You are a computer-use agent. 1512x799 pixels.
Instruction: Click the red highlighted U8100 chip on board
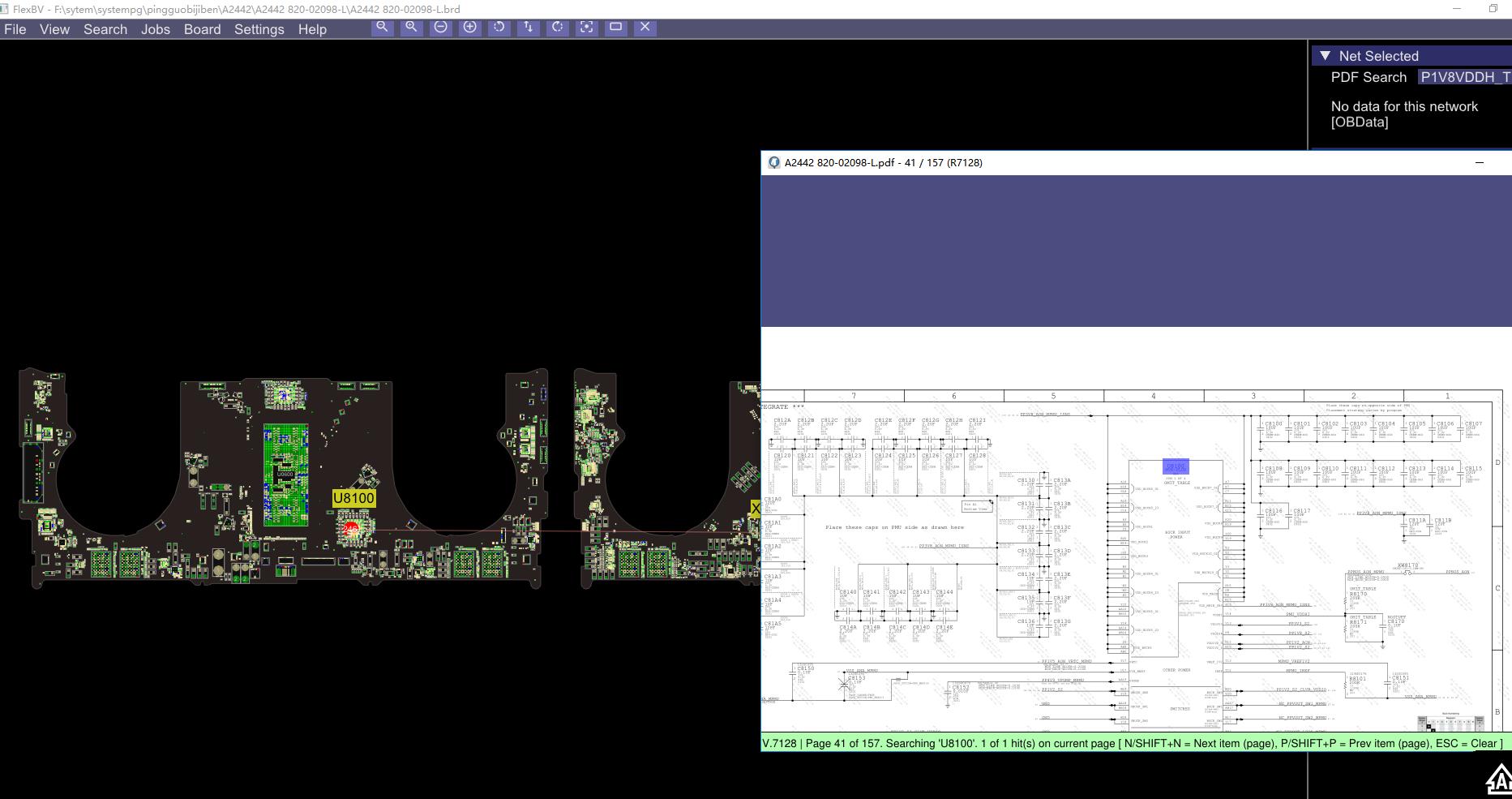(x=351, y=529)
